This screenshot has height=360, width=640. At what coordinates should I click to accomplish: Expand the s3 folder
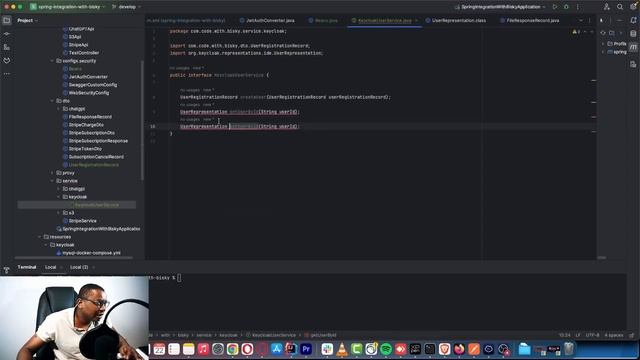(x=59, y=213)
